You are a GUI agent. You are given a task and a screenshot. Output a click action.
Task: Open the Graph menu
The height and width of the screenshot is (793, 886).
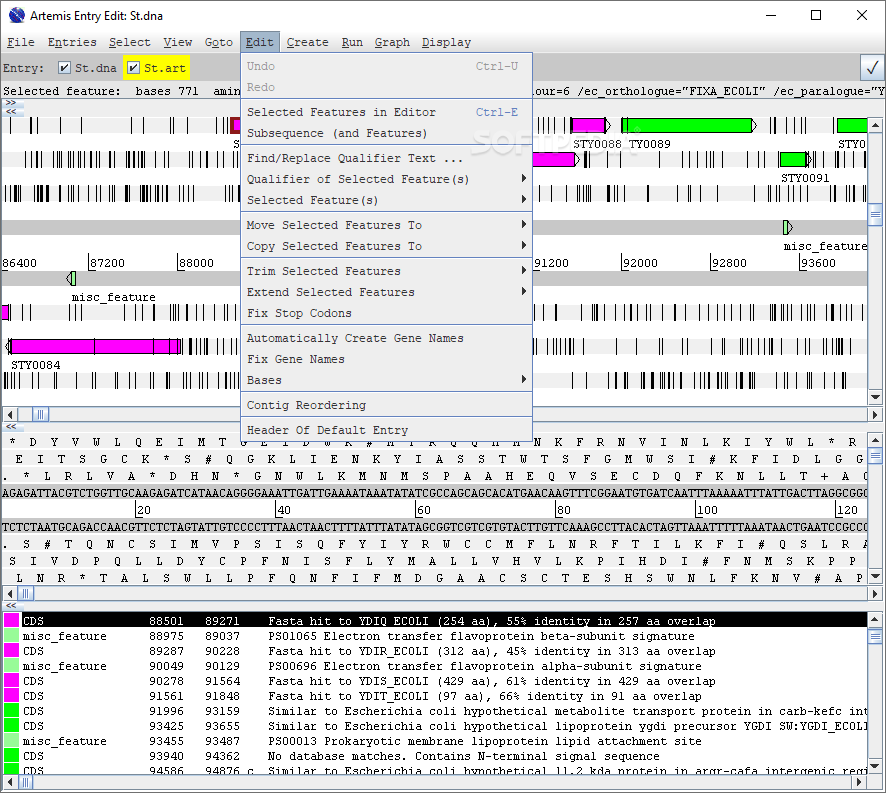(392, 42)
